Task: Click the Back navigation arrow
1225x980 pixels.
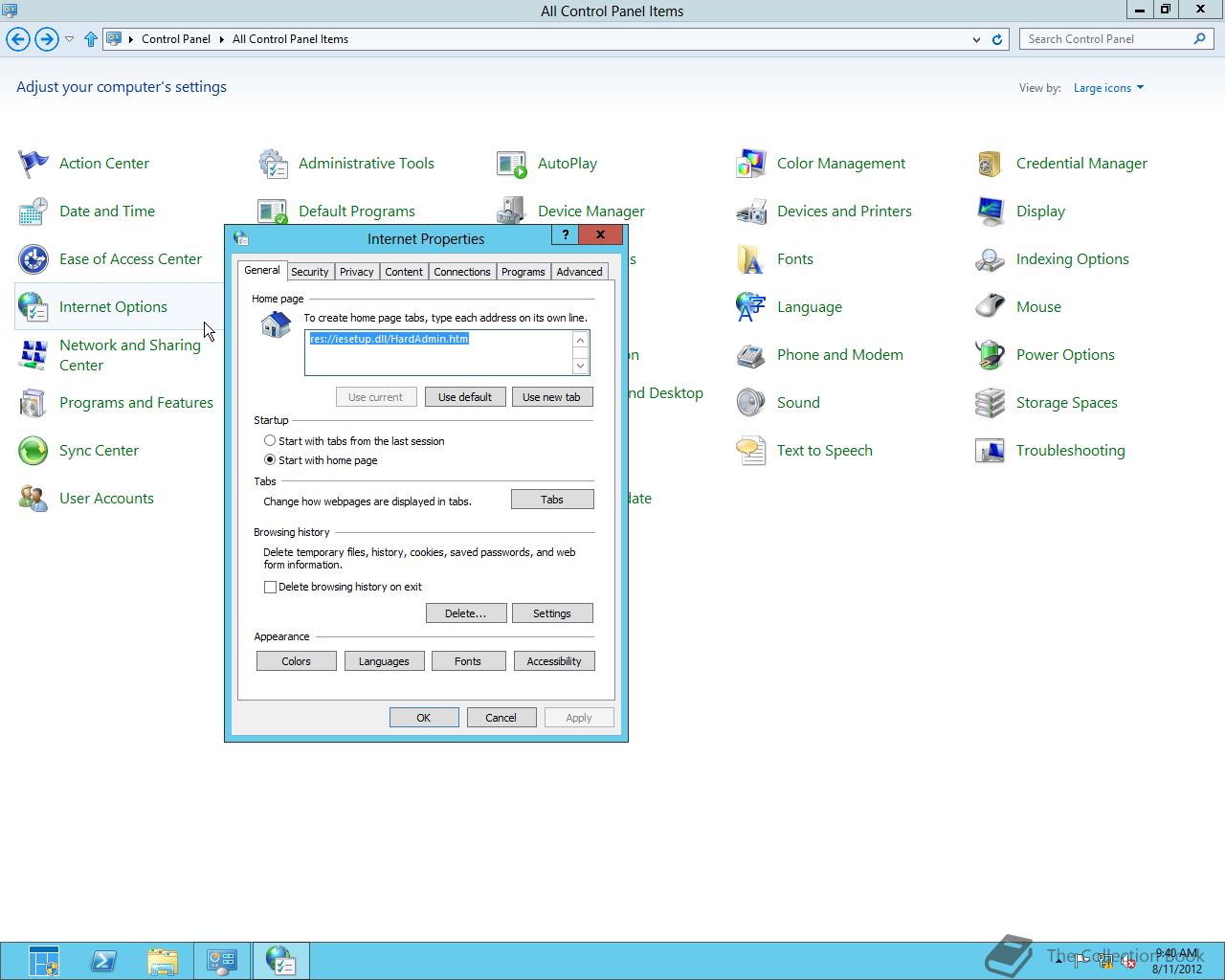Action: coord(18,39)
